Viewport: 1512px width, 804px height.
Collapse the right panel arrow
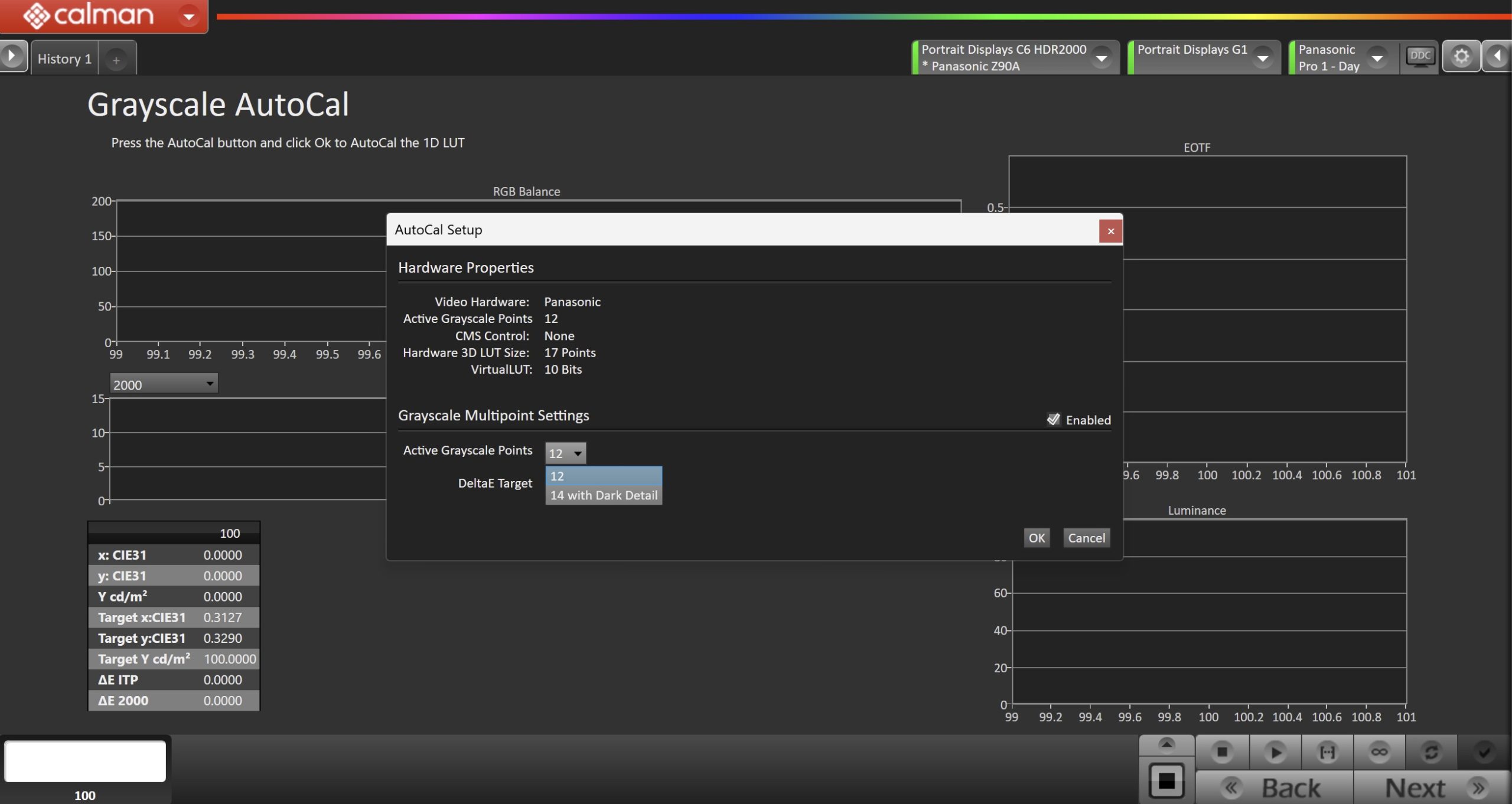click(1498, 57)
